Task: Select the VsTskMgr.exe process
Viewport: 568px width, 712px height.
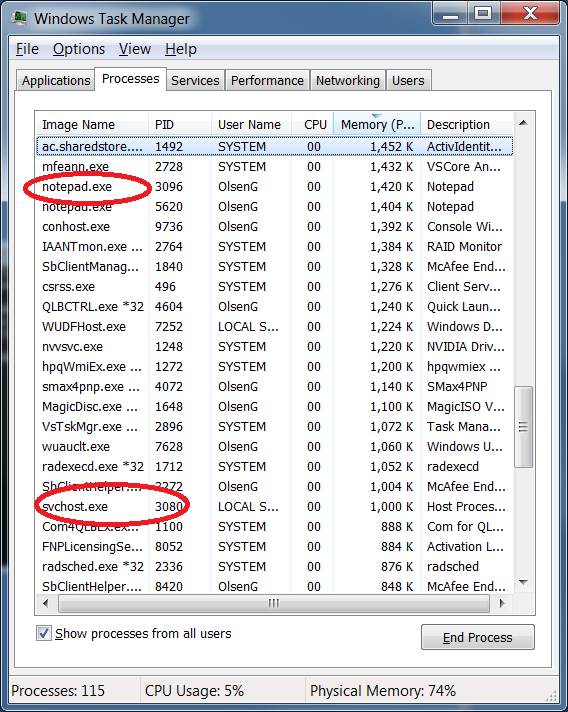Action: [x=275, y=426]
